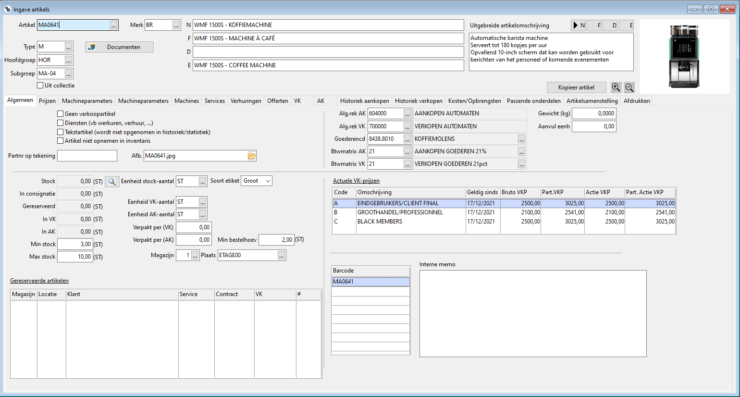This screenshot has height=397, width=740.
Task: Open lookup next to Plaats field
Action: [281, 255]
